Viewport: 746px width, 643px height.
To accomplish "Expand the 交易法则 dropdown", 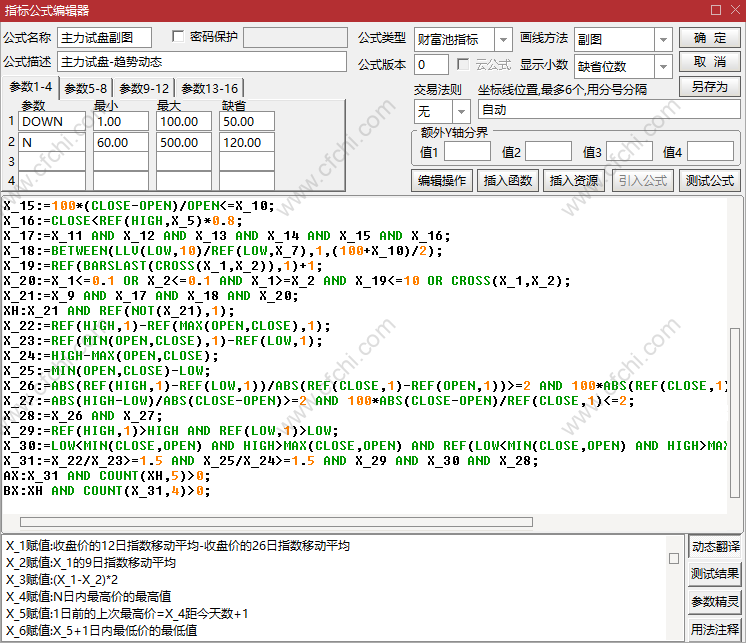I will tap(461, 110).
